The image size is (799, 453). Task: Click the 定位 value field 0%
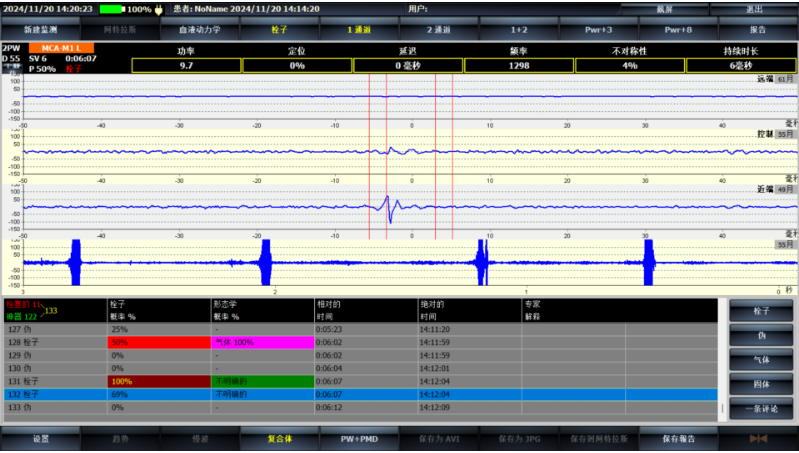[297, 66]
